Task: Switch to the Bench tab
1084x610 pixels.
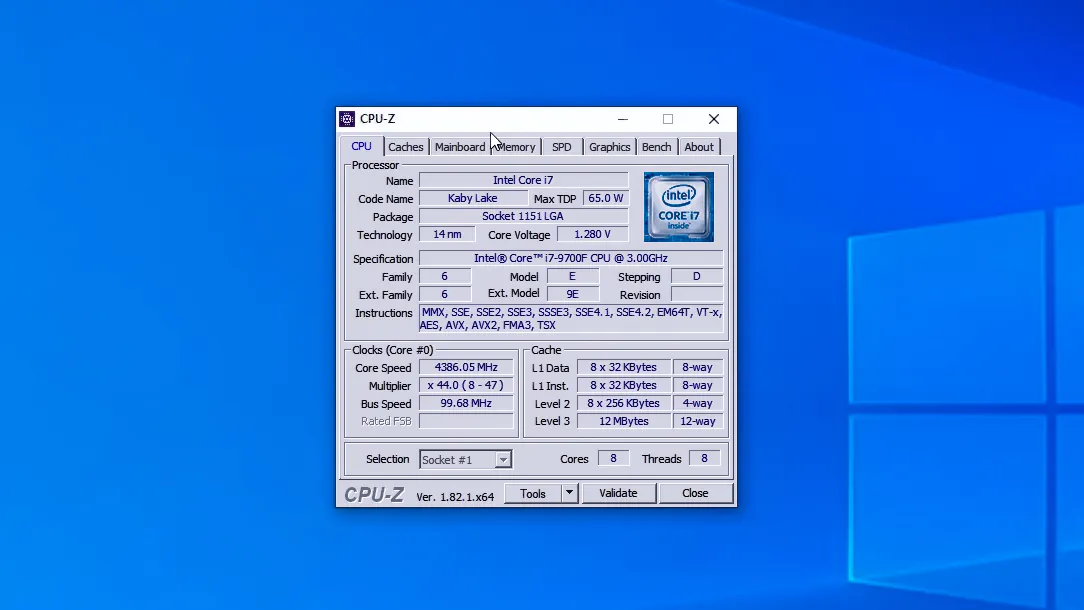Action: (656, 147)
